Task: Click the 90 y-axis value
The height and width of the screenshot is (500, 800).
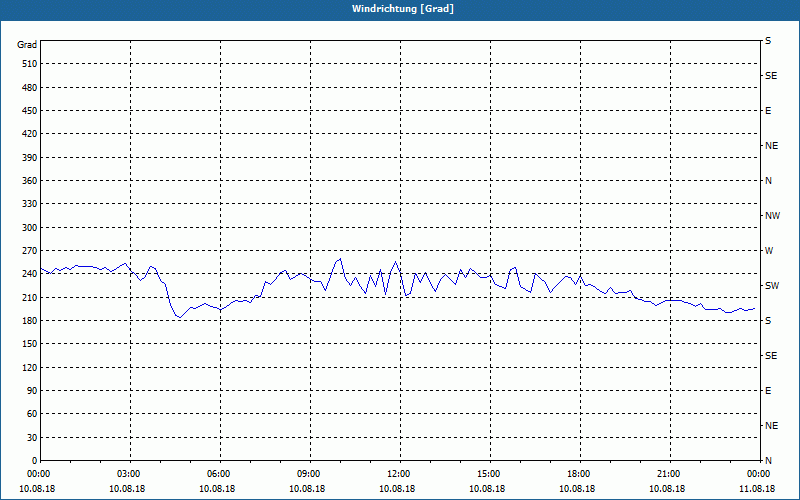Action: 32,391
